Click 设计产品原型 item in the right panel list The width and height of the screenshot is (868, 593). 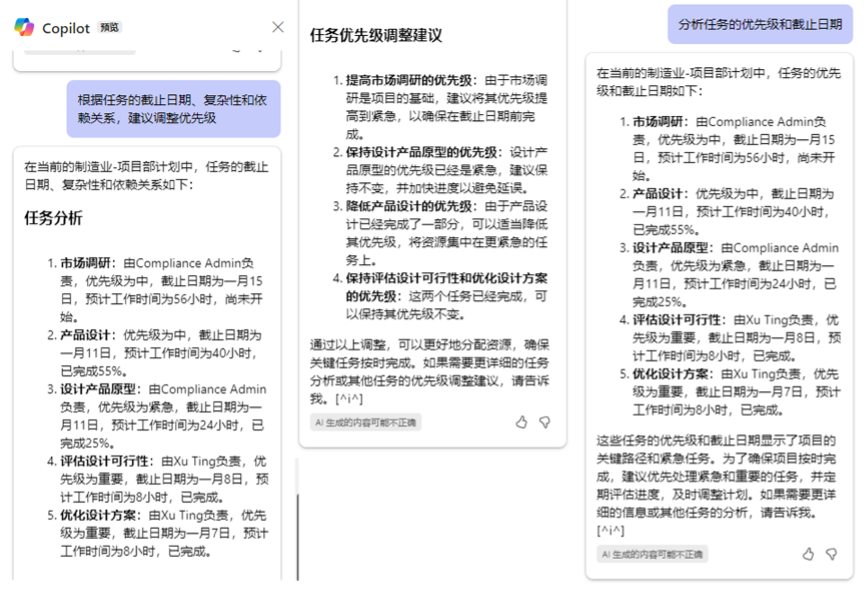click(730, 275)
